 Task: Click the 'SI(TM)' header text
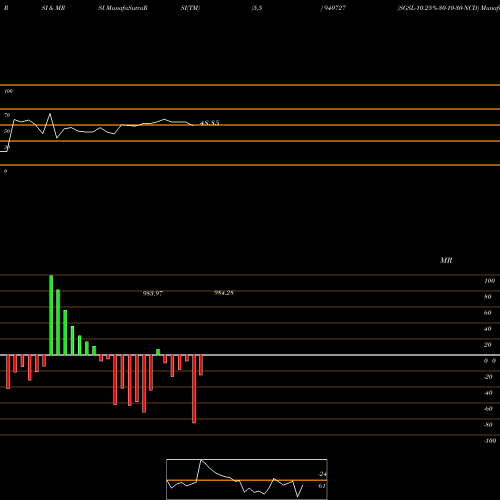(190, 8)
